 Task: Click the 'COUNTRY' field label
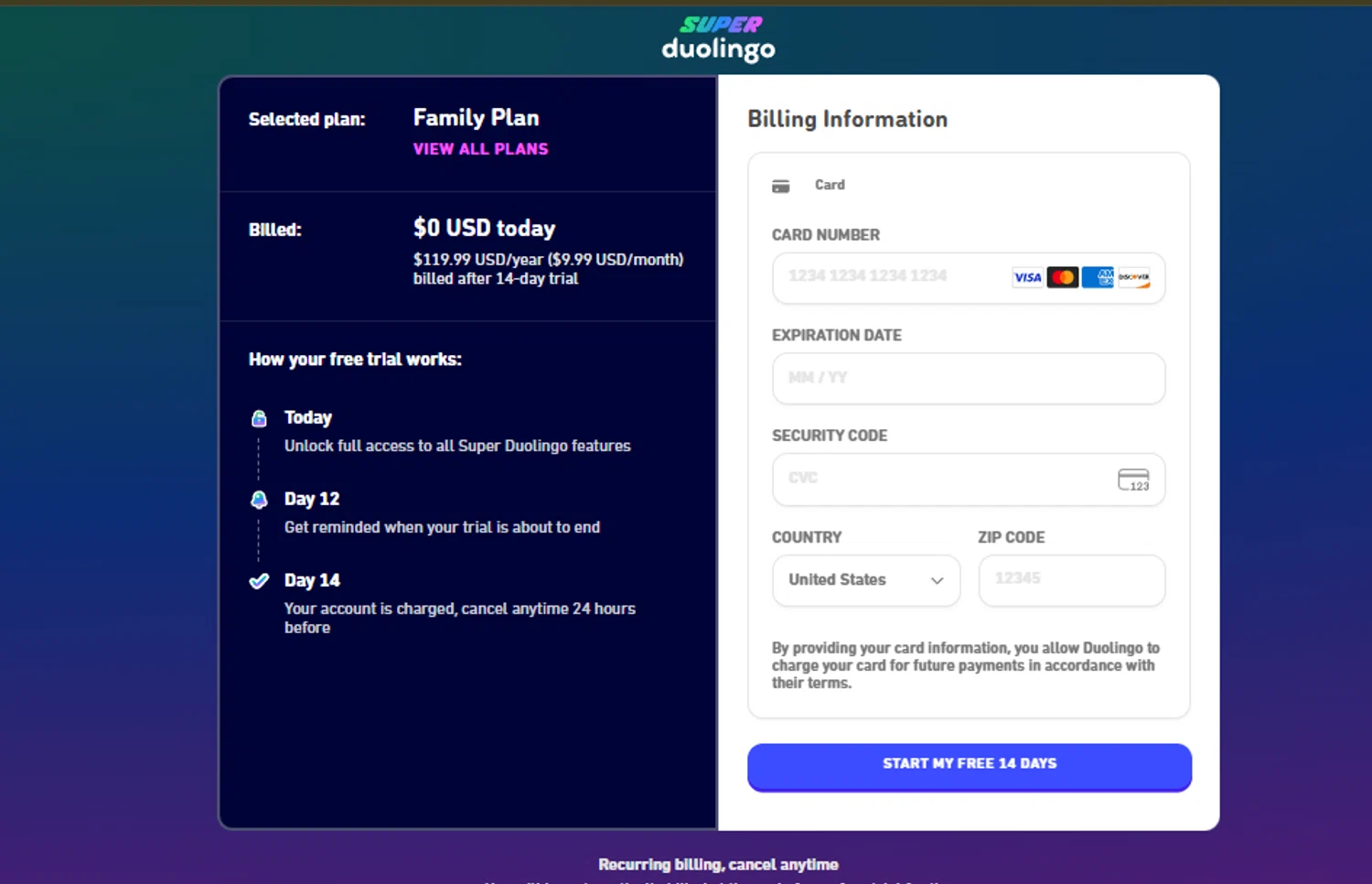click(807, 537)
